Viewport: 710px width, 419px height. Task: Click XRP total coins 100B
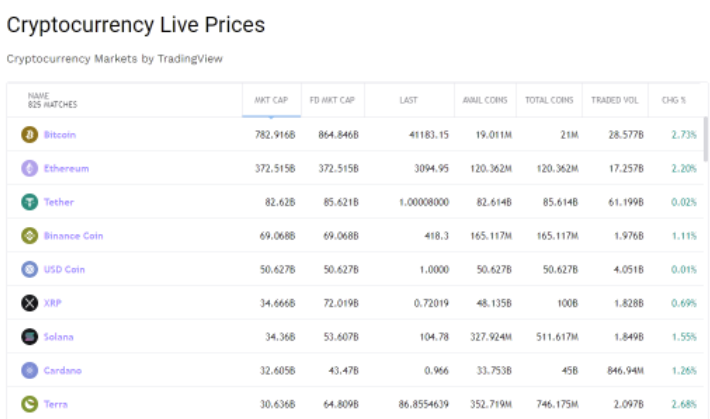[x=567, y=303]
